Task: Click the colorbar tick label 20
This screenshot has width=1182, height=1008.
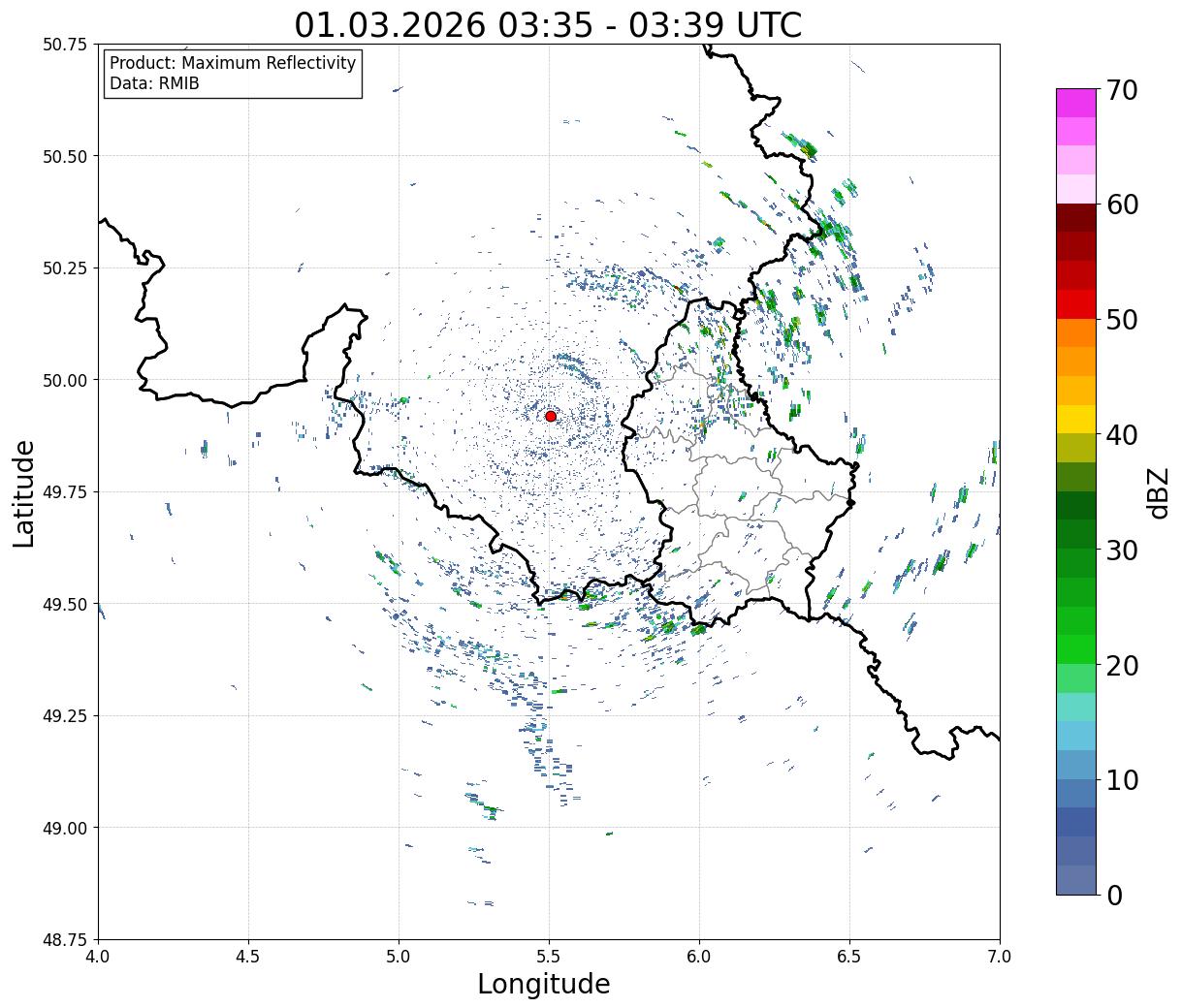Action: 1122,666
